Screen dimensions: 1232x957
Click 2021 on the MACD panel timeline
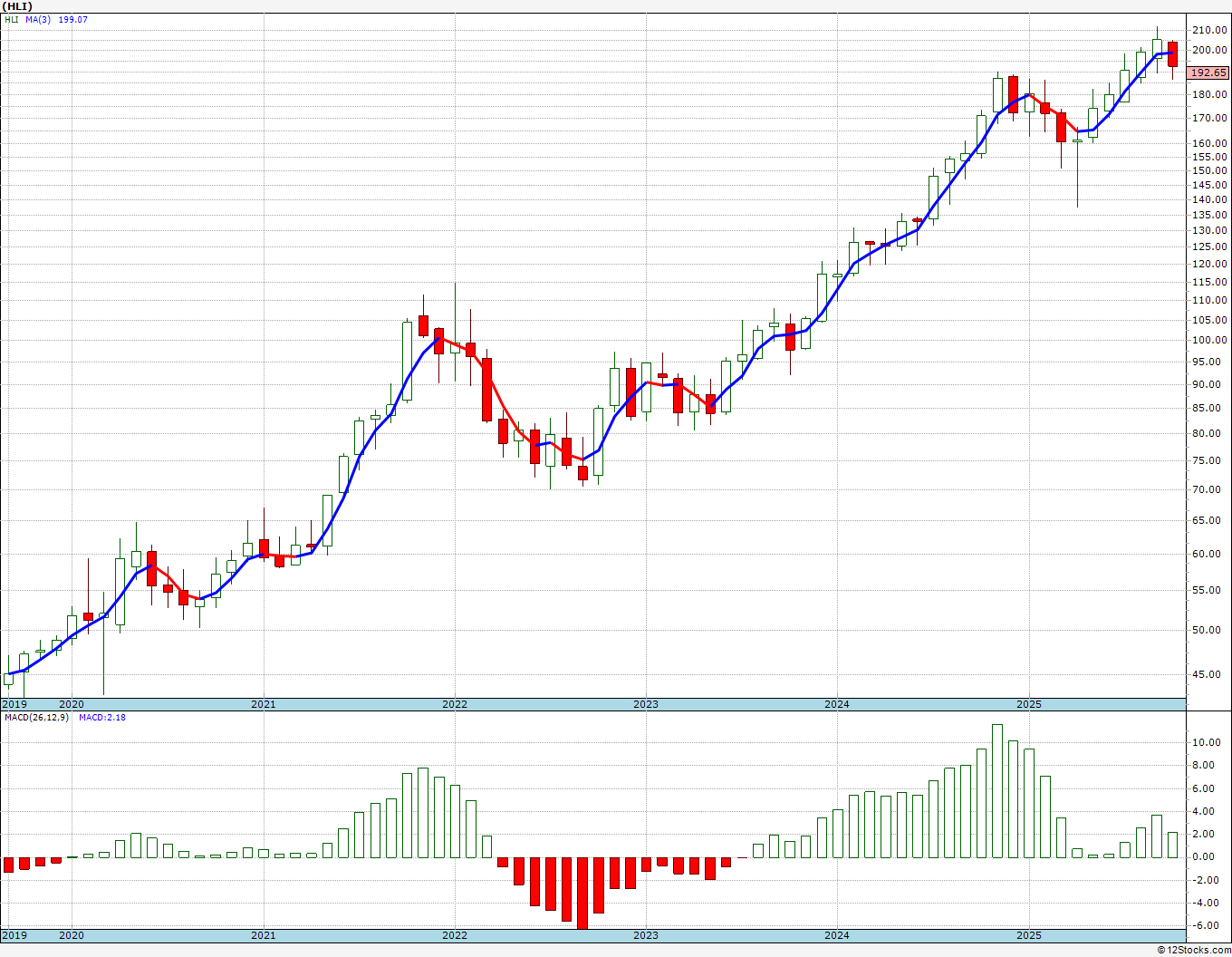[x=263, y=935]
